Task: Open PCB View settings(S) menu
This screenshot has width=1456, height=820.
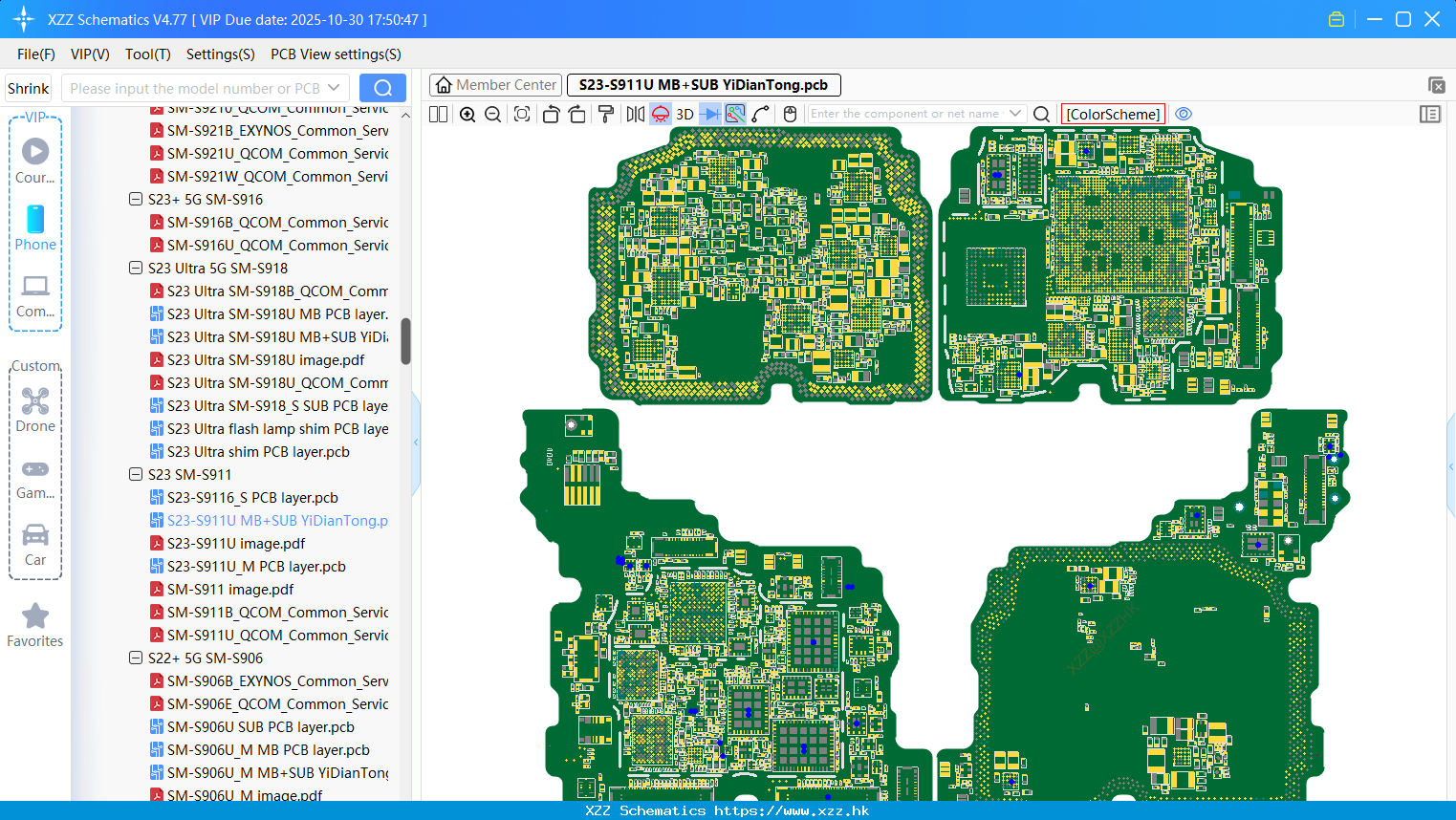Action: tap(336, 54)
